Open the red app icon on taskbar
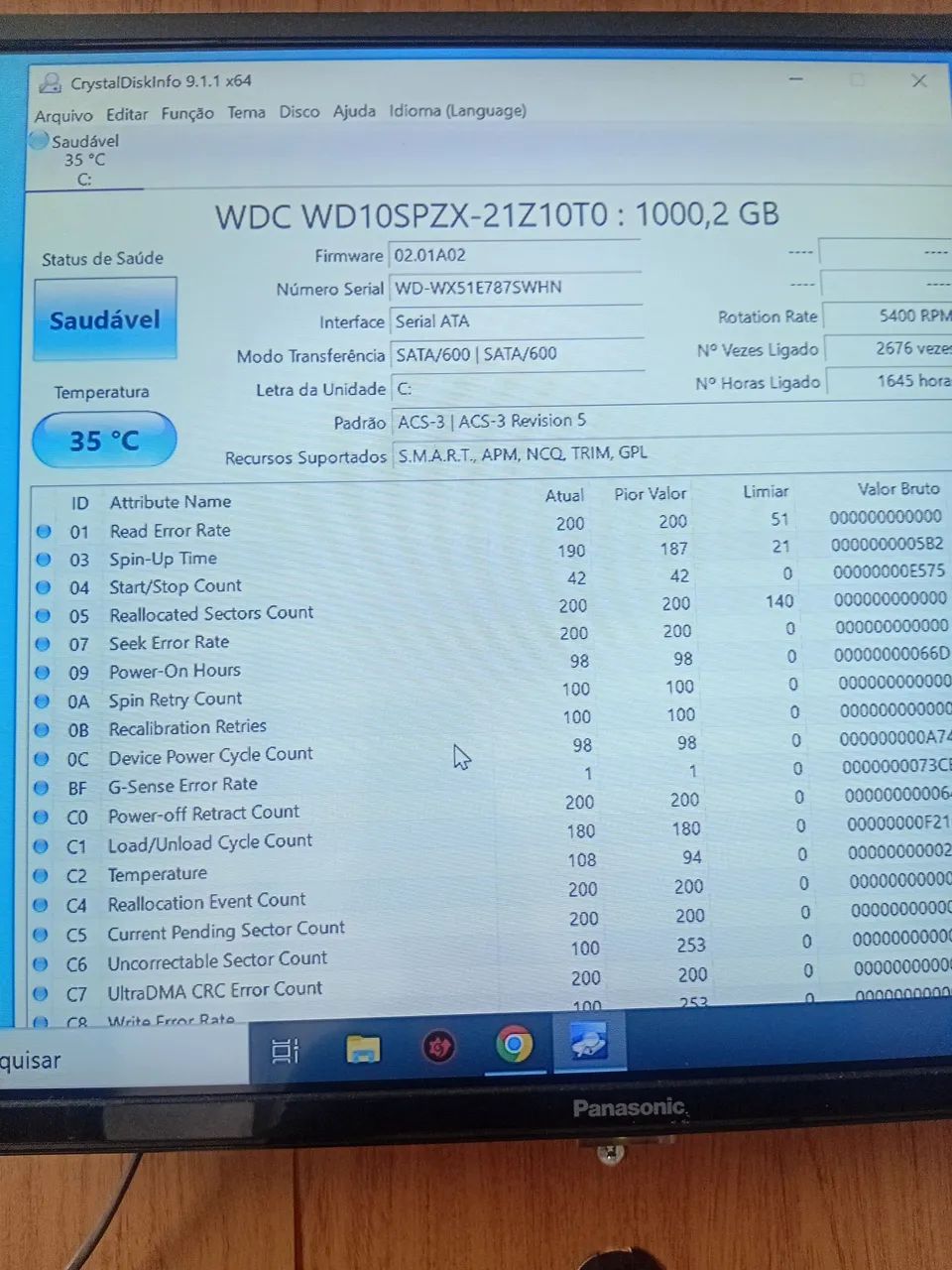952x1270 pixels. point(439,1047)
